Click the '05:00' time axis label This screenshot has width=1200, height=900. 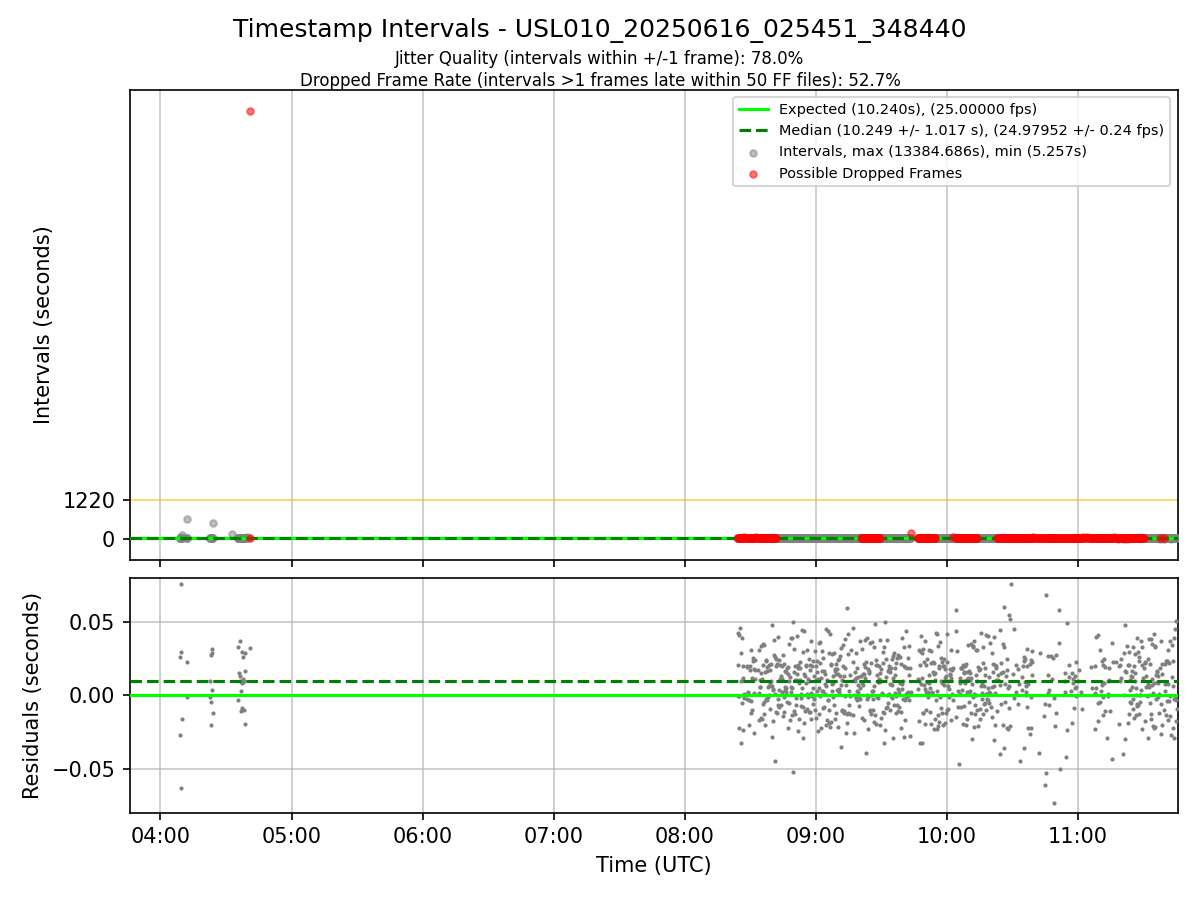[291, 835]
